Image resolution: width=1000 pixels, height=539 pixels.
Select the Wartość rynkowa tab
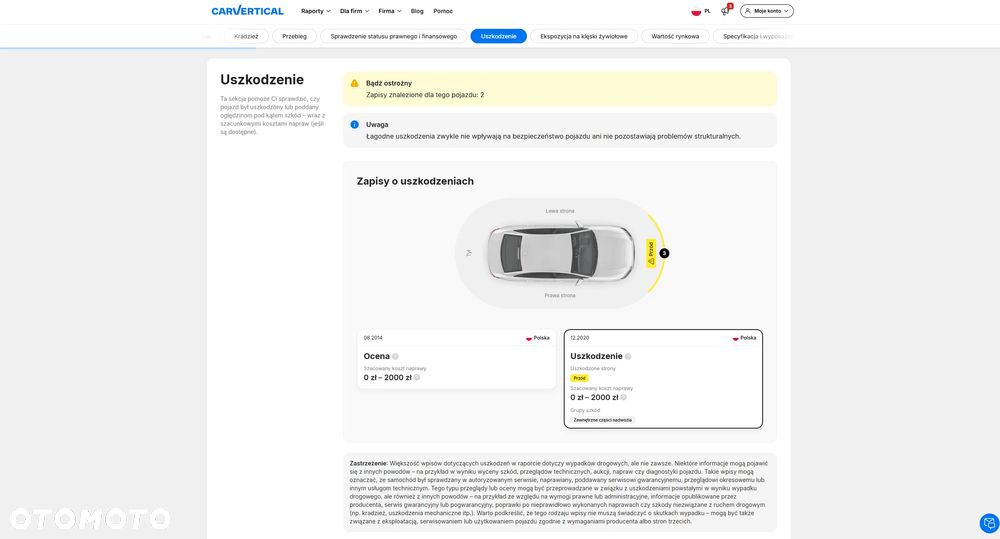675,36
